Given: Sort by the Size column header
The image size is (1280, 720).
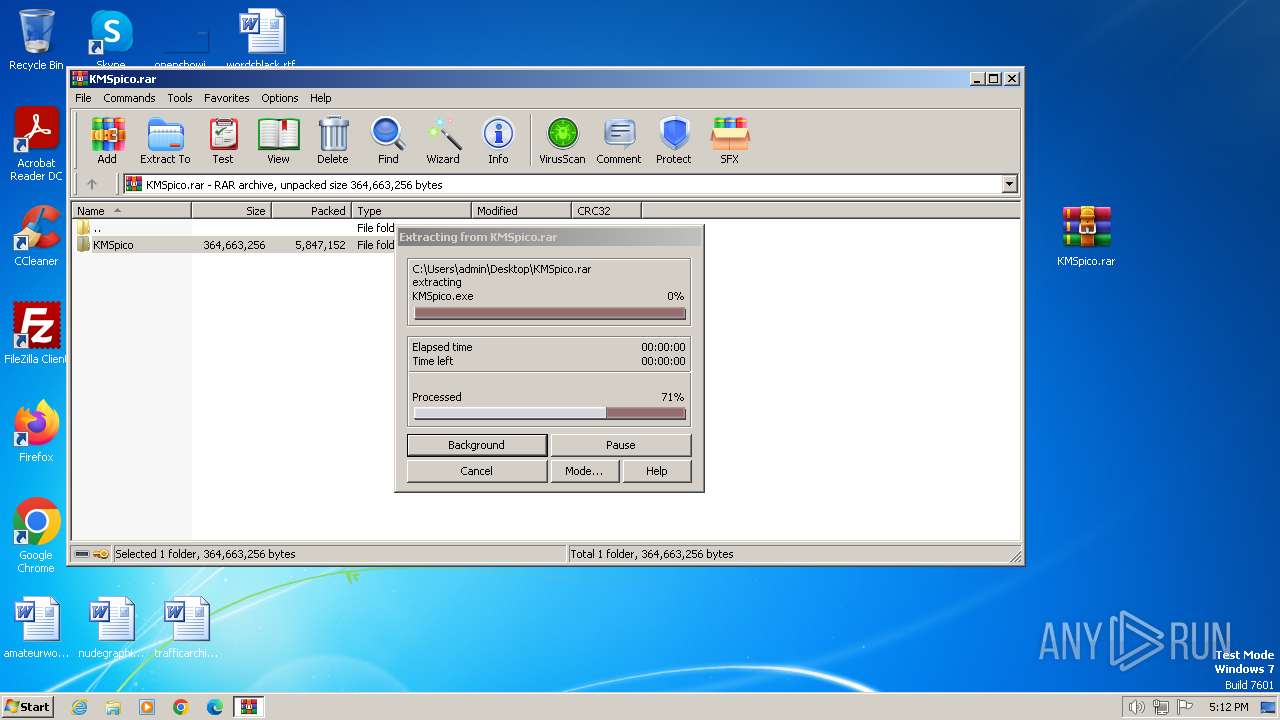Looking at the screenshot, I should (231, 211).
